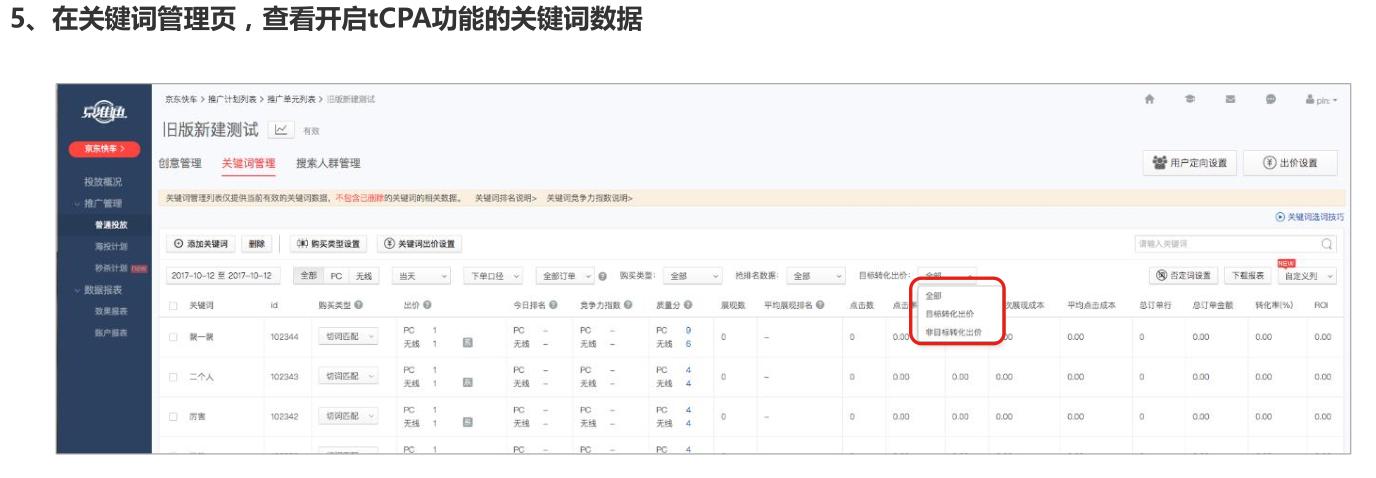The width and height of the screenshot is (1376, 478).
Task: Check the 二个人 keyword row checkbox
Action: (174, 377)
